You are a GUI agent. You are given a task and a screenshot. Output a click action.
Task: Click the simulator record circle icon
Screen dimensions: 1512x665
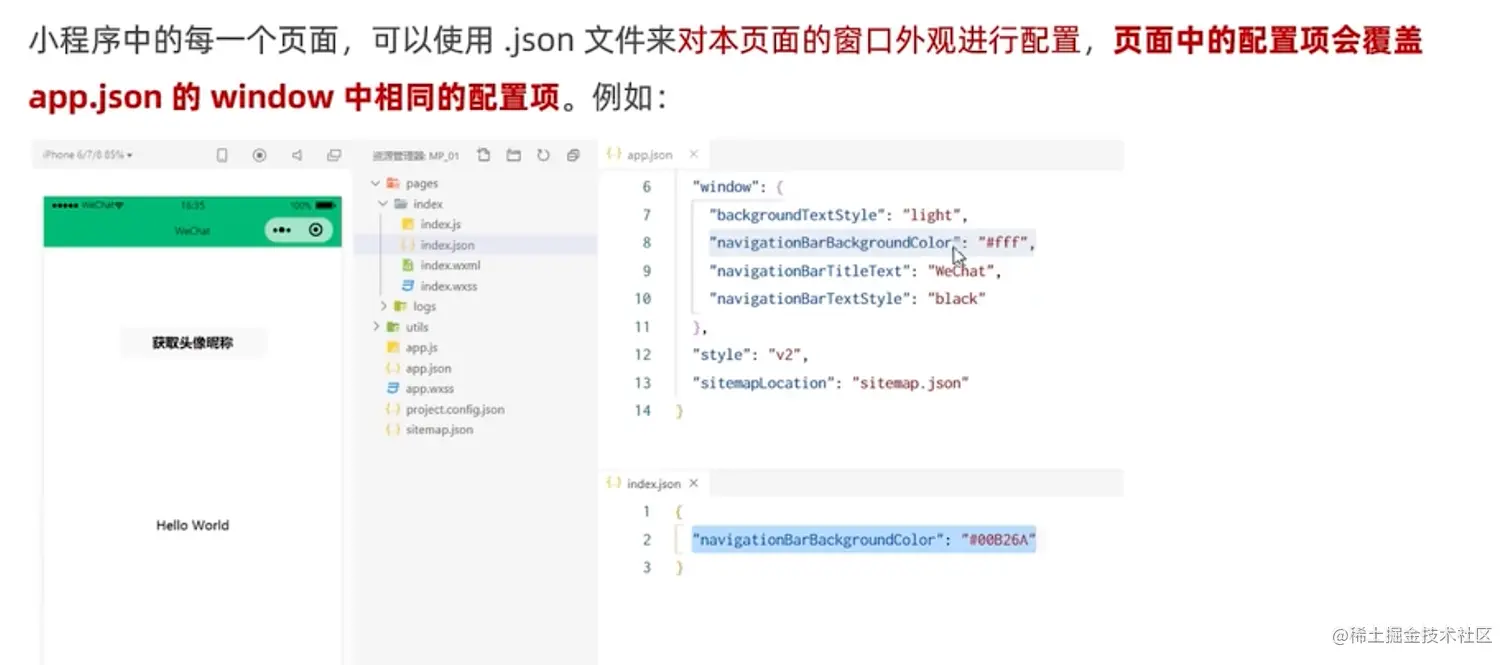tap(259, 155)
